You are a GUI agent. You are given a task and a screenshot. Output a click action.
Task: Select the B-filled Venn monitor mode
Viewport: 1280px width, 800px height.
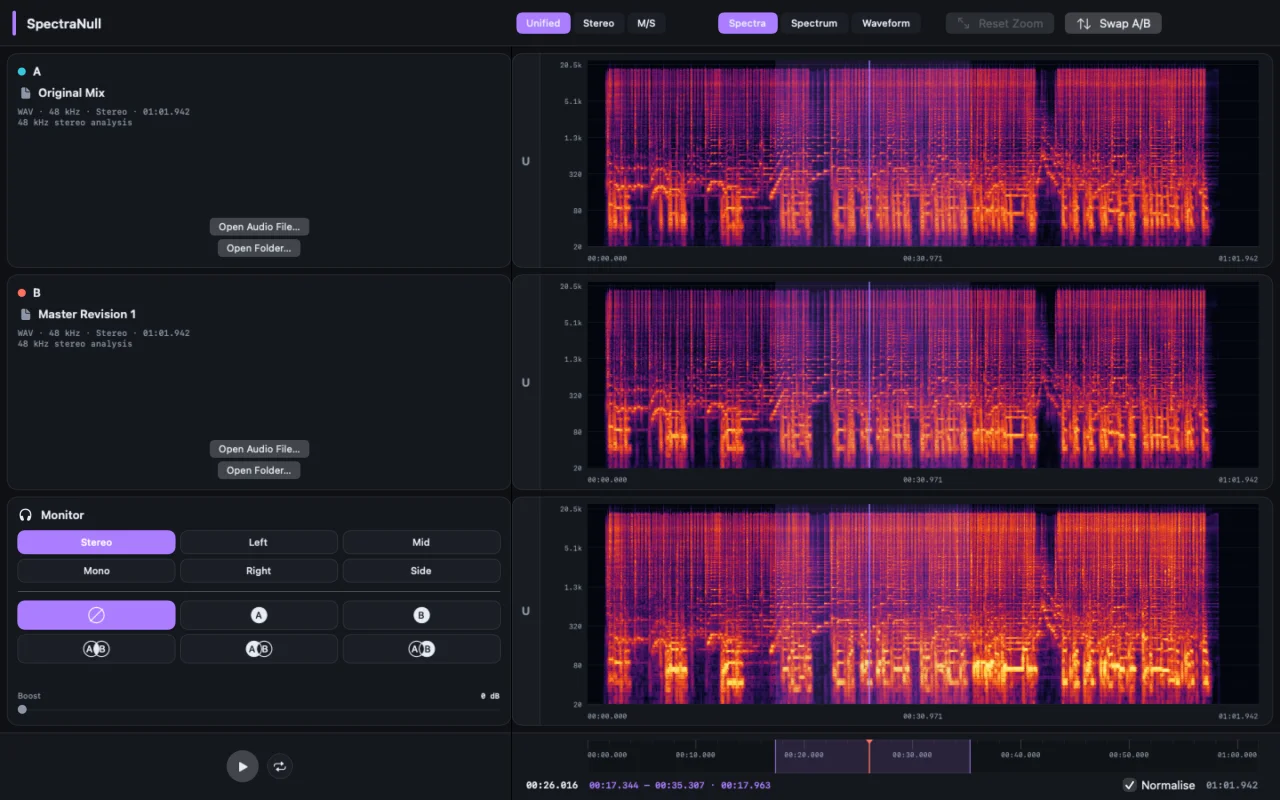421,649
